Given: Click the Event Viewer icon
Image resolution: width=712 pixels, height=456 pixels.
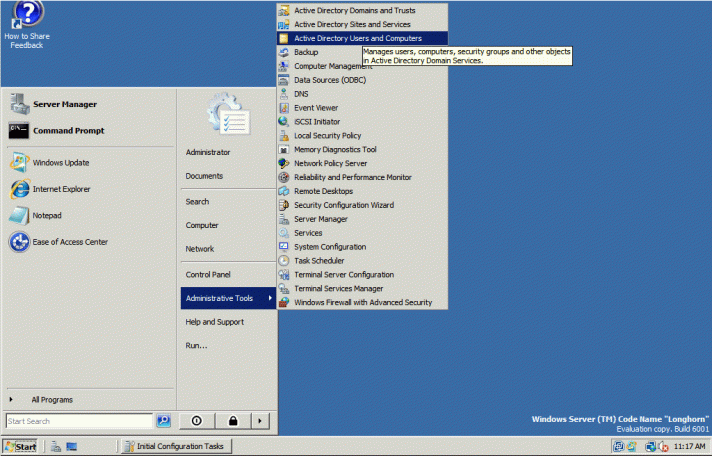Looking at the screenshot, I should tap(284, 108).
